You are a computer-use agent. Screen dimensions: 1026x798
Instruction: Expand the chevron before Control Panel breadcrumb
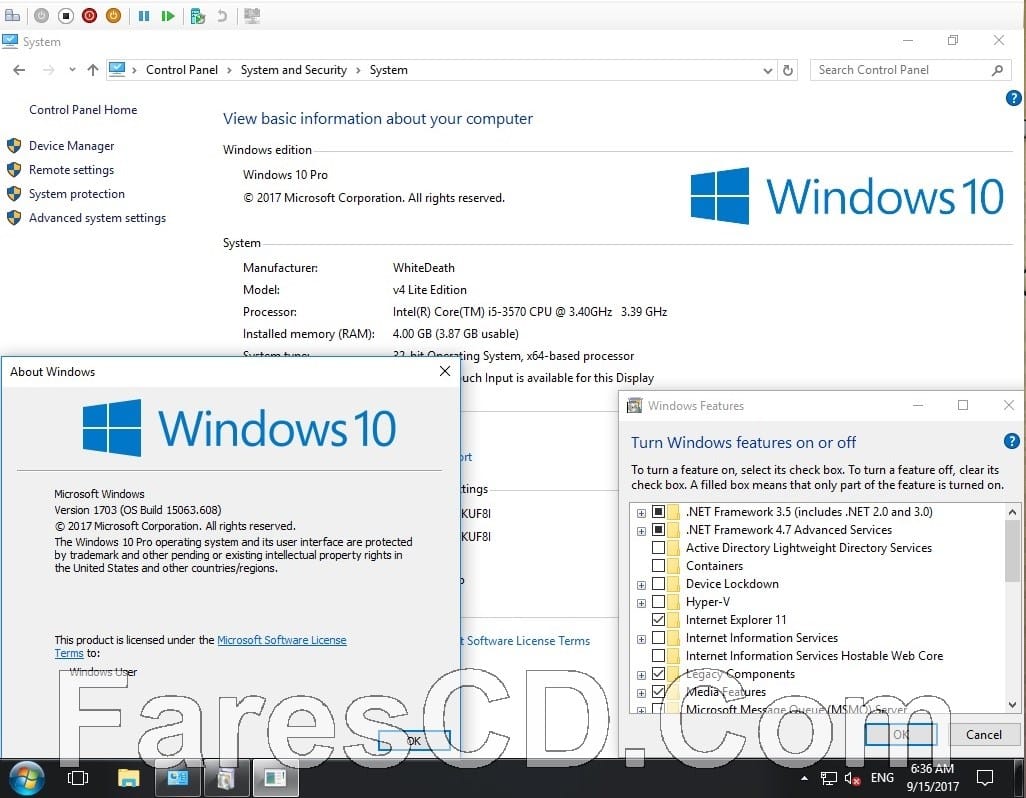point(134,71)
